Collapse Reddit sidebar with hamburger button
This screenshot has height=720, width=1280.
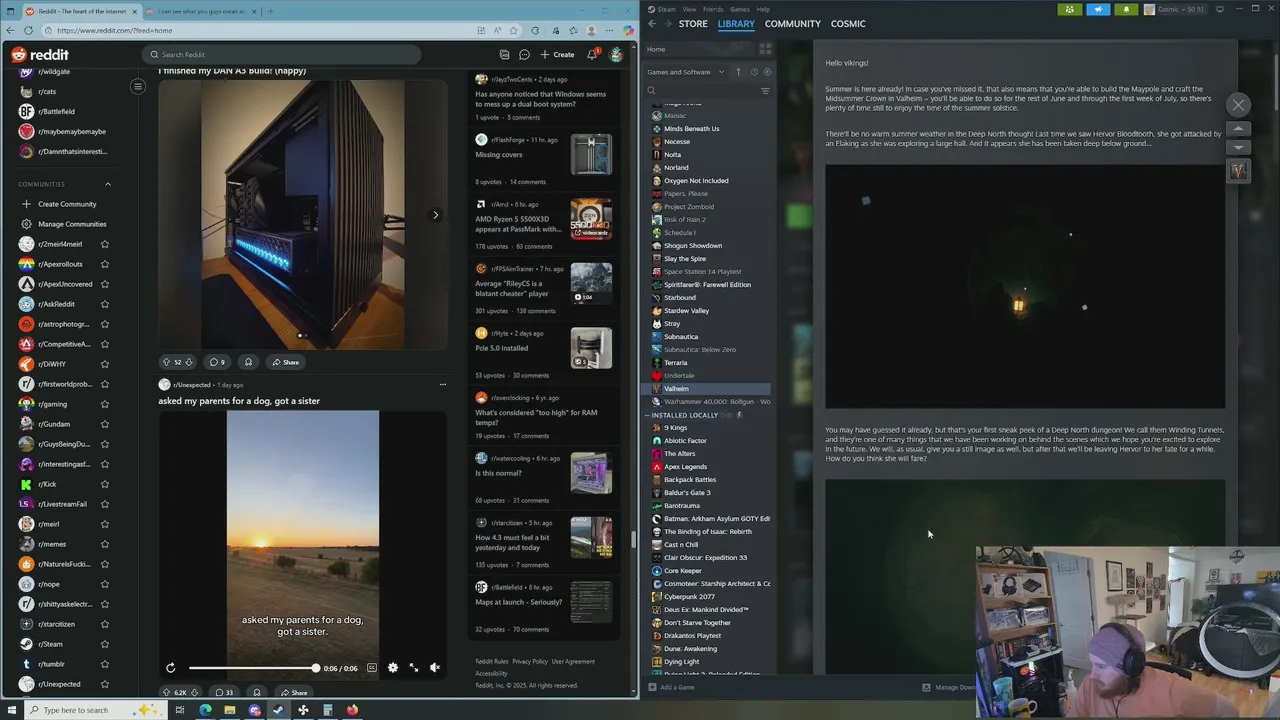[x=138, y=86]
